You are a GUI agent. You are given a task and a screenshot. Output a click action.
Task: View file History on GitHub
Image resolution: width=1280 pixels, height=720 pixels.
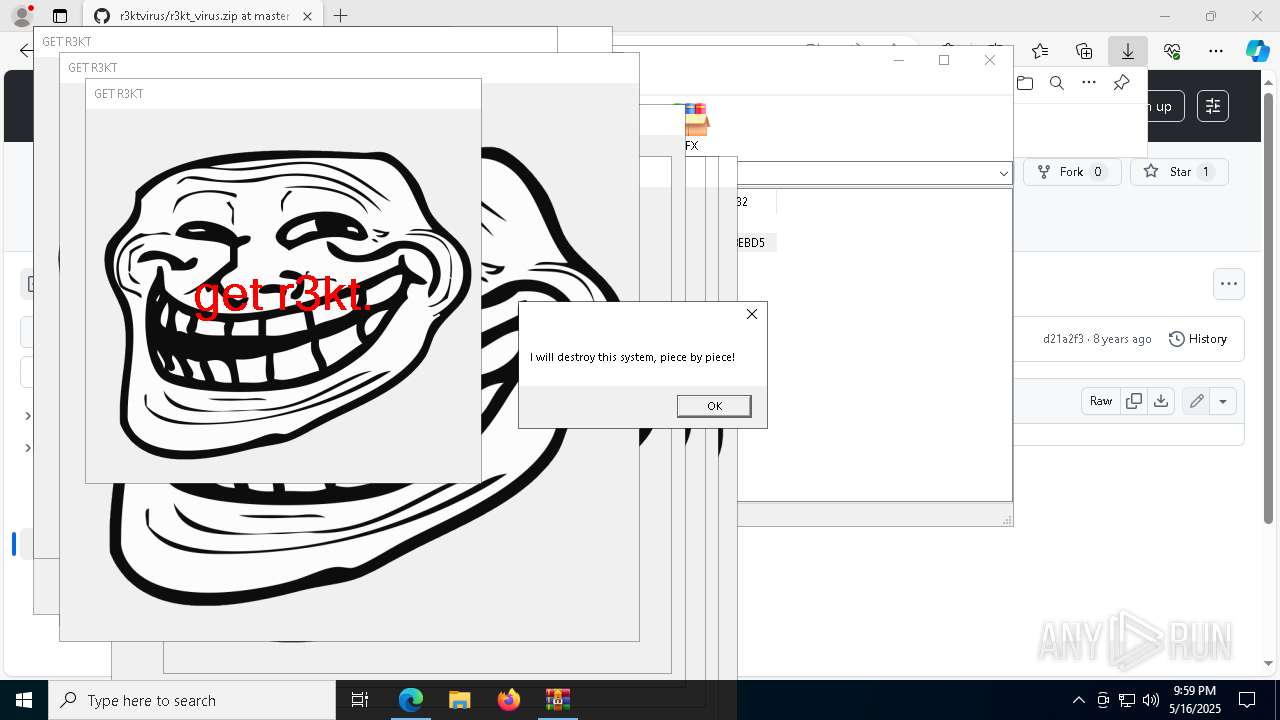(x=1198, y=339)
